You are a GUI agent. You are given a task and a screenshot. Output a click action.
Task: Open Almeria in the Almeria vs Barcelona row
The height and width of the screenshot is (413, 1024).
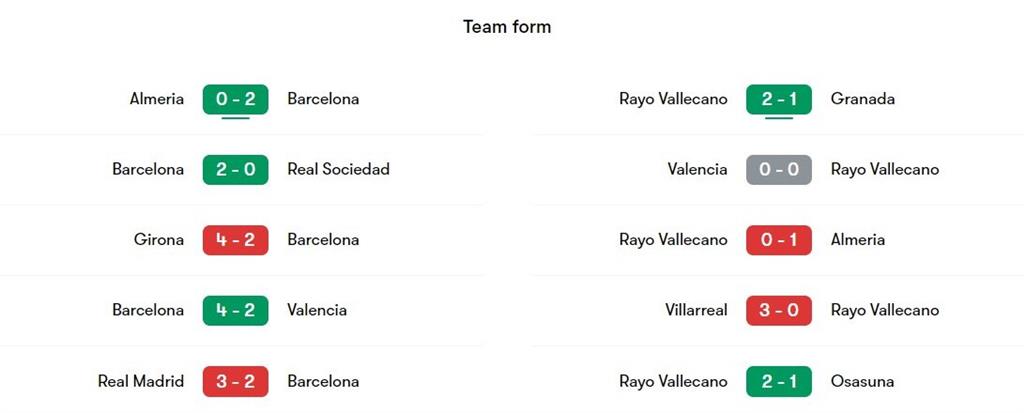[x=157, y=99]
